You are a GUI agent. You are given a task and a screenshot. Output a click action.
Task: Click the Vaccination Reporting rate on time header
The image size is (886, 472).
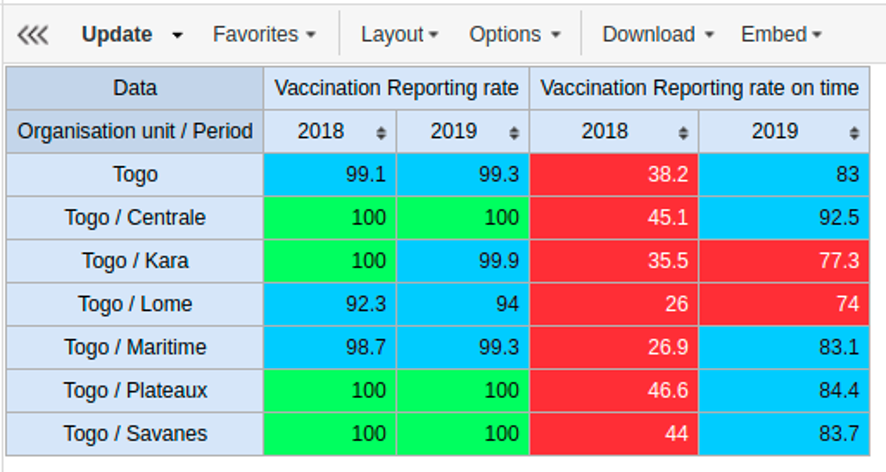[699, 88]
